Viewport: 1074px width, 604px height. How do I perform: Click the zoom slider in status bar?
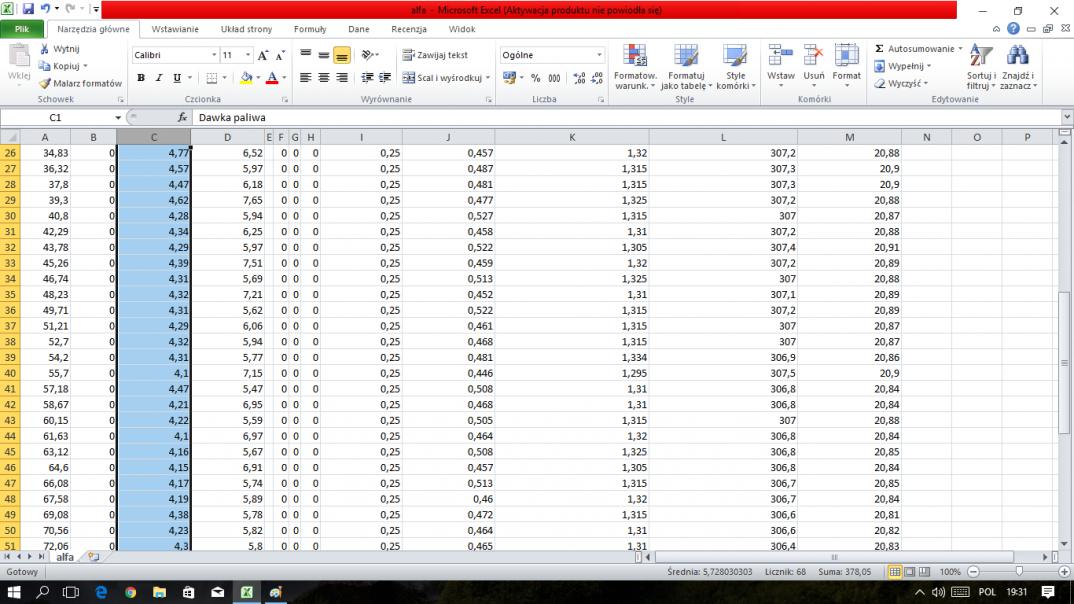[x=1019, y=572]
